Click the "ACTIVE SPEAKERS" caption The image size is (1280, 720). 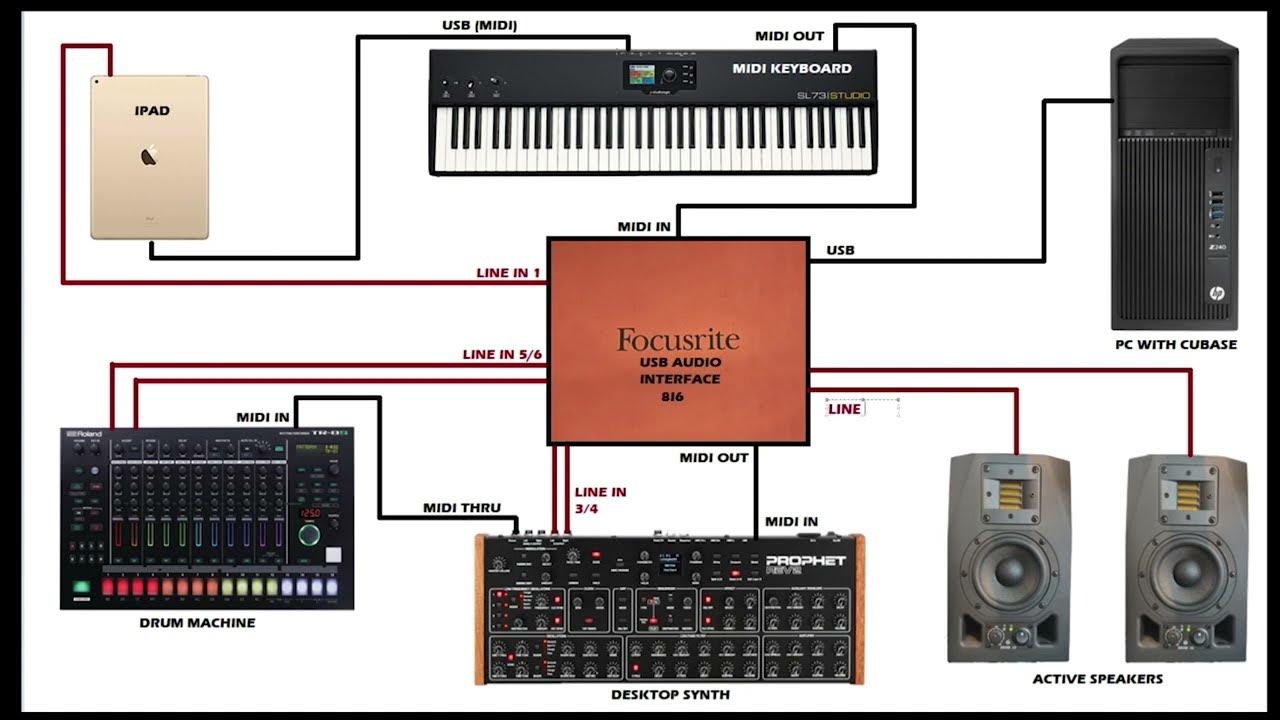pyautogui.click(x=1098, y=679)
